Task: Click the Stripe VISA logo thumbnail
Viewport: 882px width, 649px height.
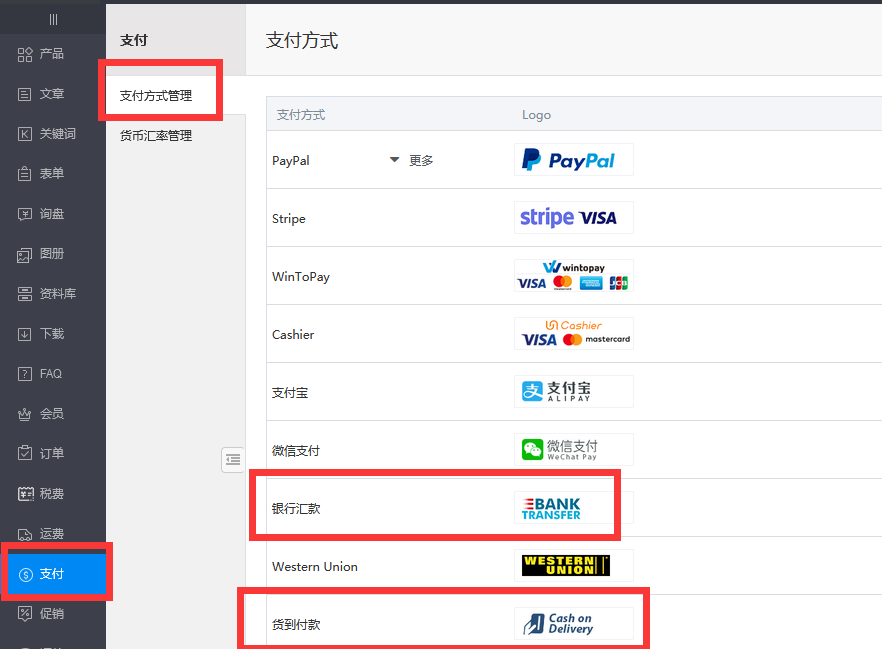Action: (x=573, y=218)
